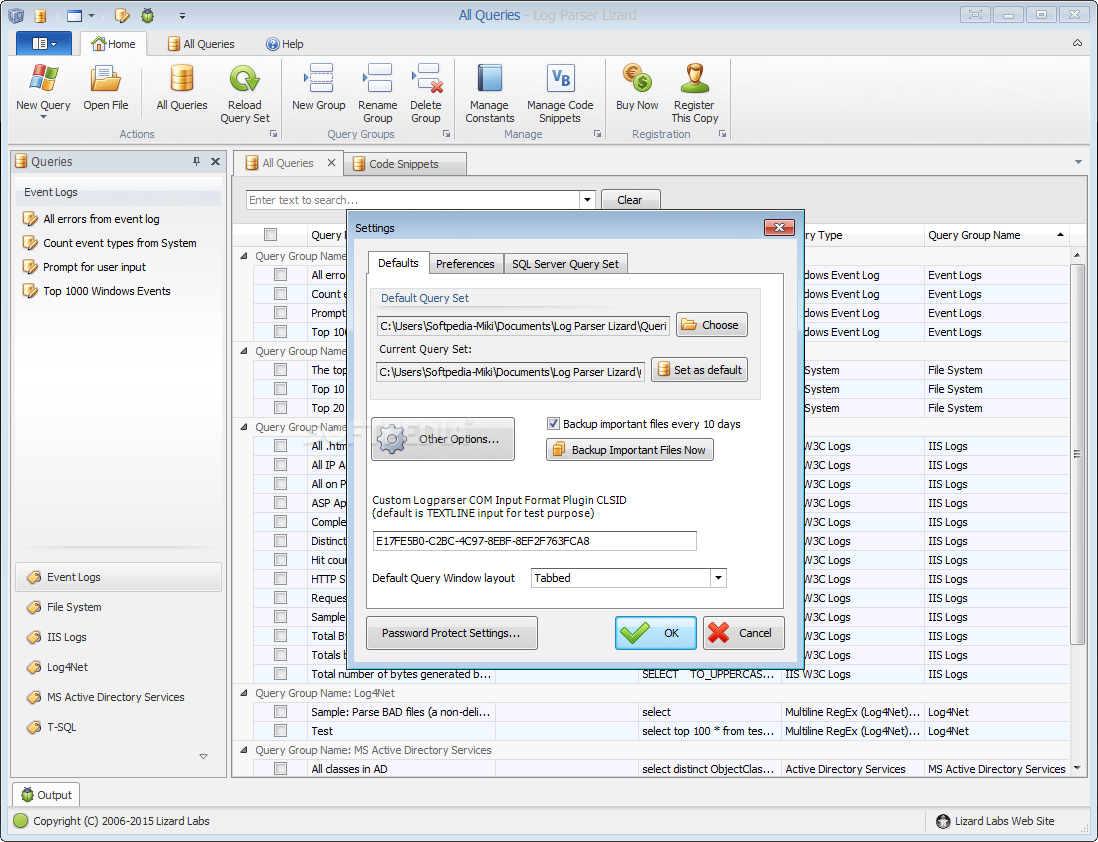The image size is (1098, 842).
Task: Open the tab list dropdown at right of document tabs
Action: tap(1078, 163)
